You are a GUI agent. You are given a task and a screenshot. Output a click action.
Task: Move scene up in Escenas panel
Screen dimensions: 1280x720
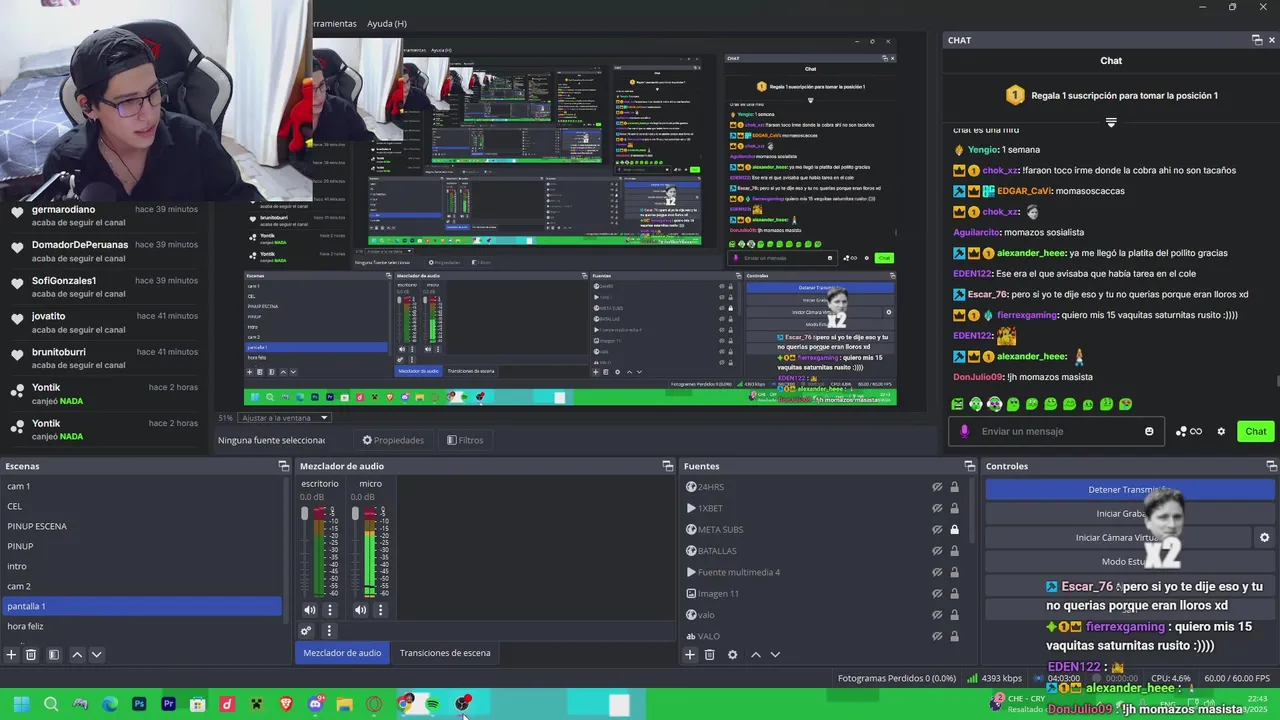[x=77, y=654]
